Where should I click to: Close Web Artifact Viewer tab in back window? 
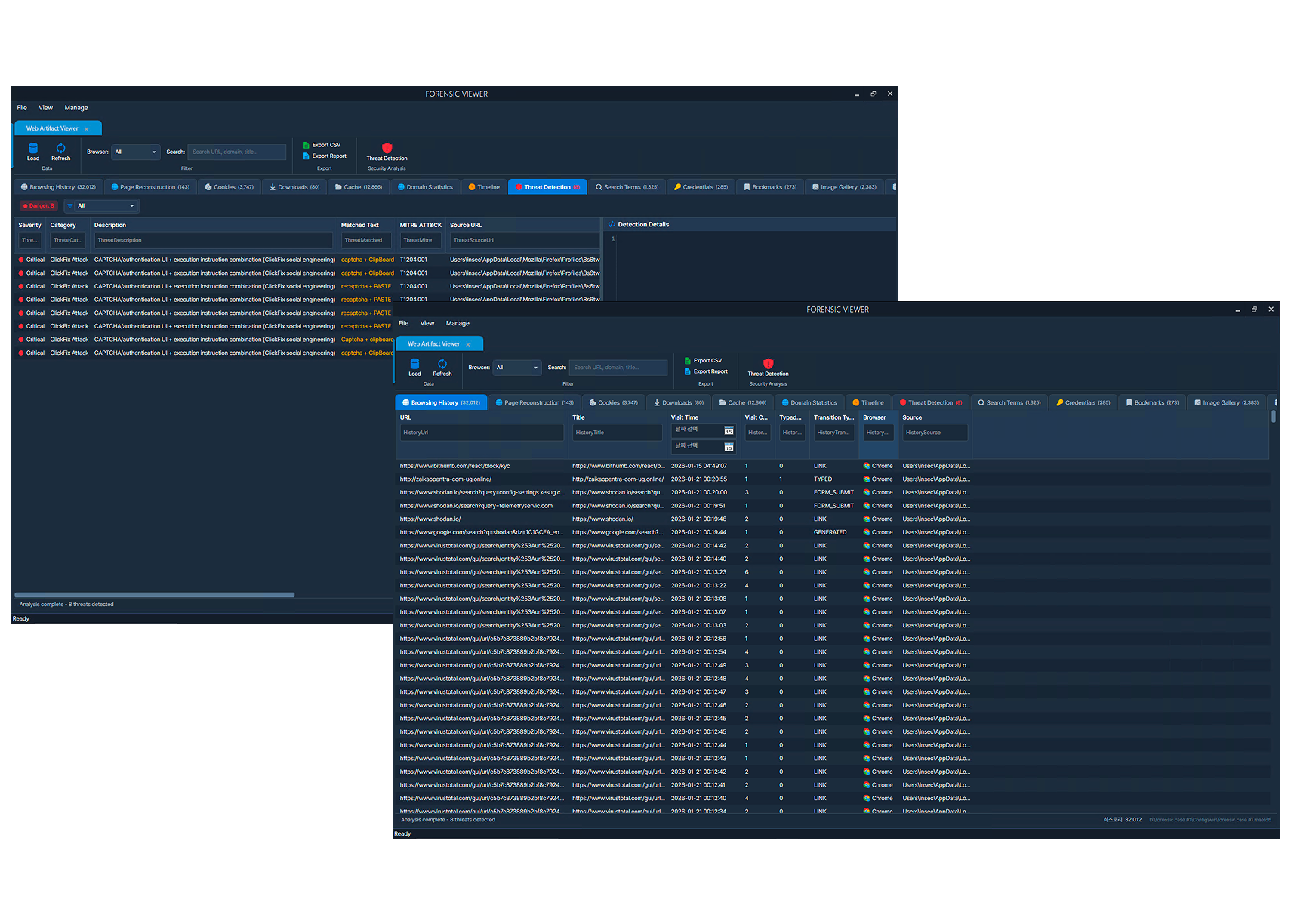coord(87,129)
